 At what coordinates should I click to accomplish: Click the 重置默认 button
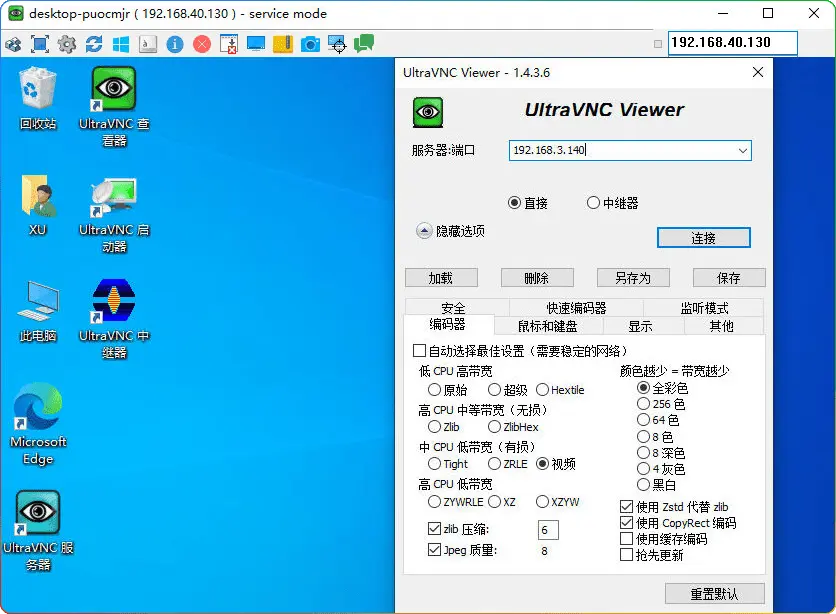(x=714, y=593)
